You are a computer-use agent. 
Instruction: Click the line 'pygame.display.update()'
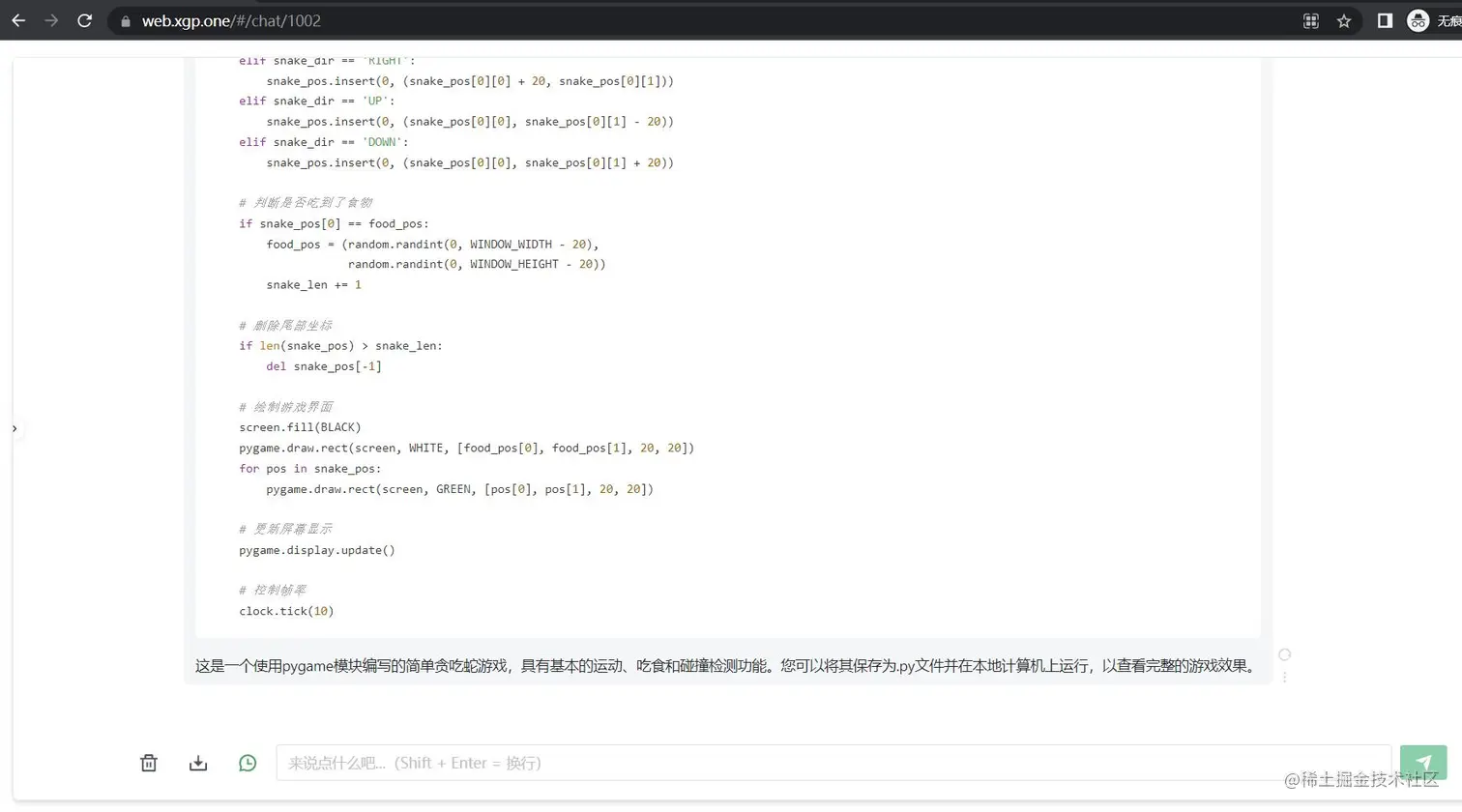point(317,550)
